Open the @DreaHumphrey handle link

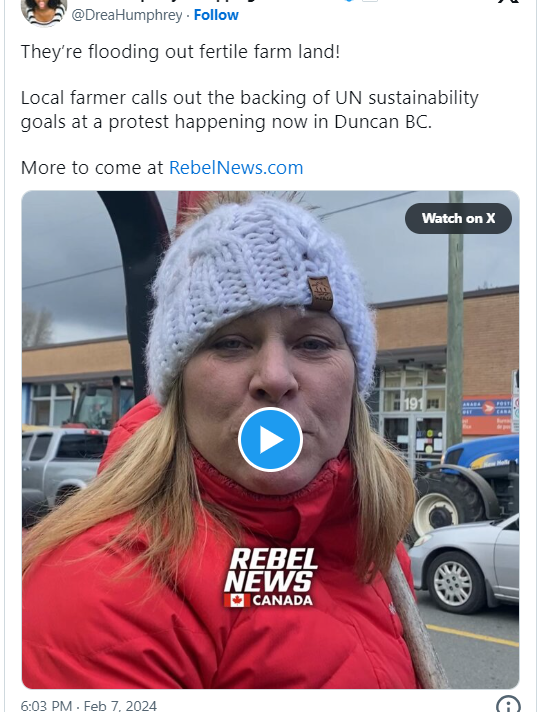point(127,15)
